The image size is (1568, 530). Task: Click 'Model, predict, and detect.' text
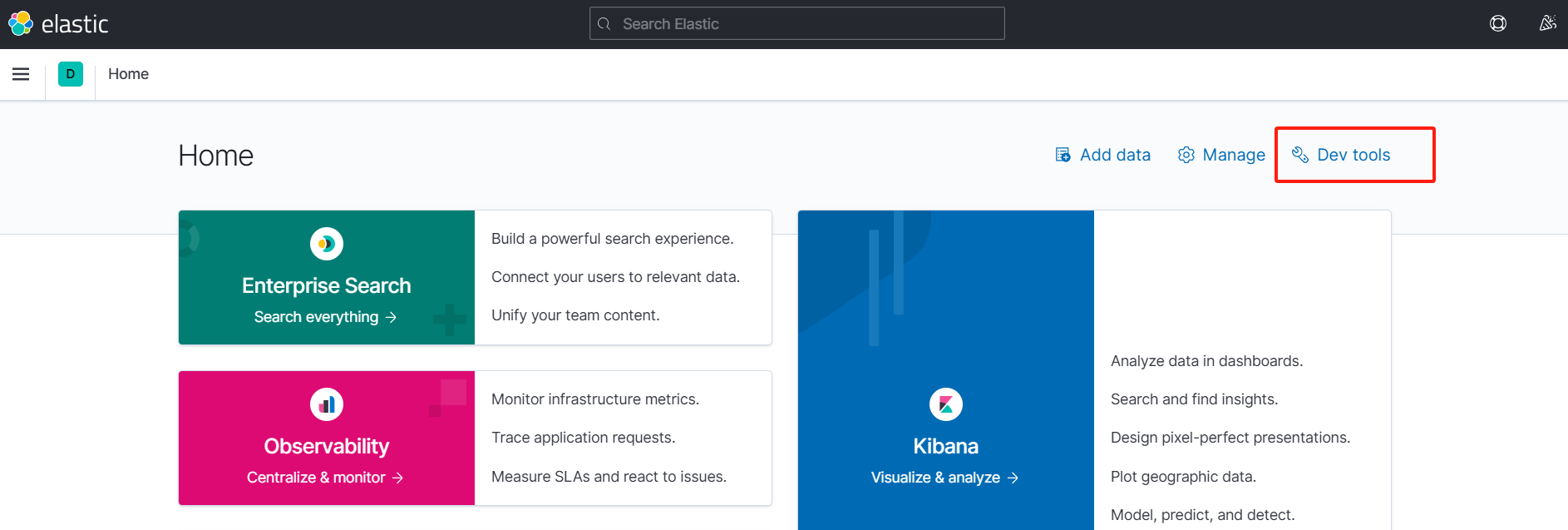point(1203,515)
